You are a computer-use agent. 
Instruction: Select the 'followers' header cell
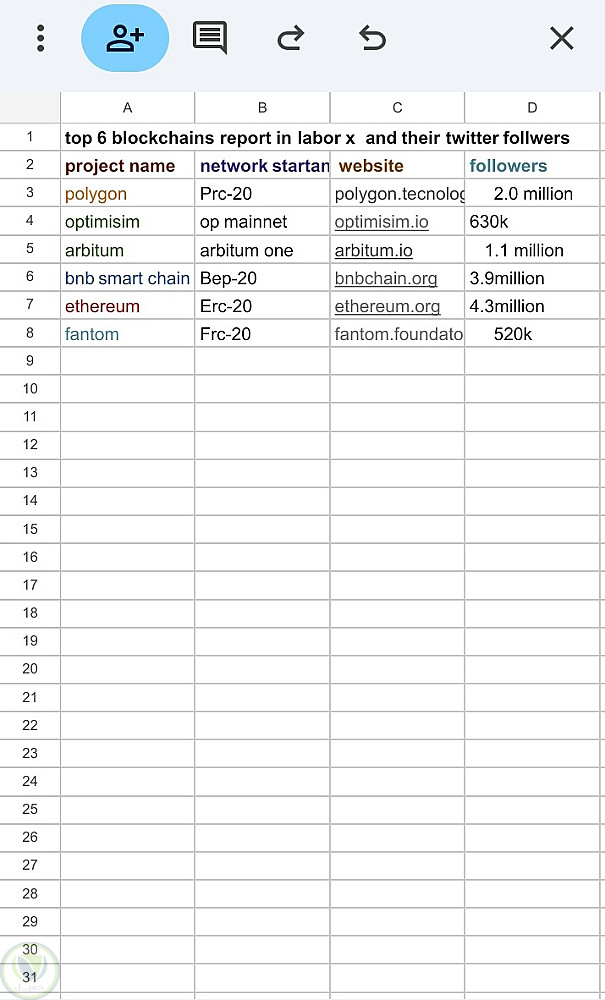click(x=532, y=165)
